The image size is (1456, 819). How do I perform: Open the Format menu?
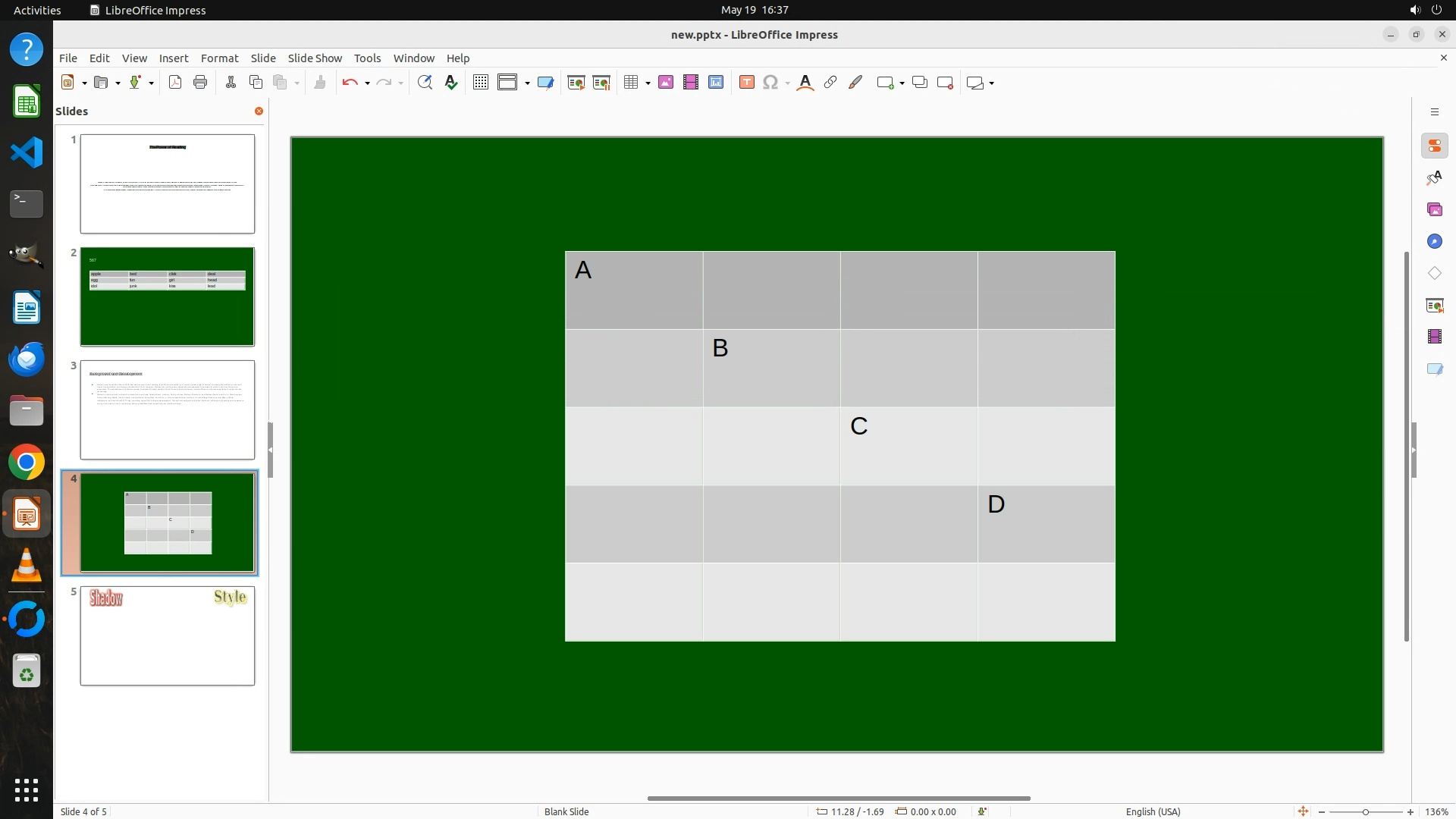point(219,58)
